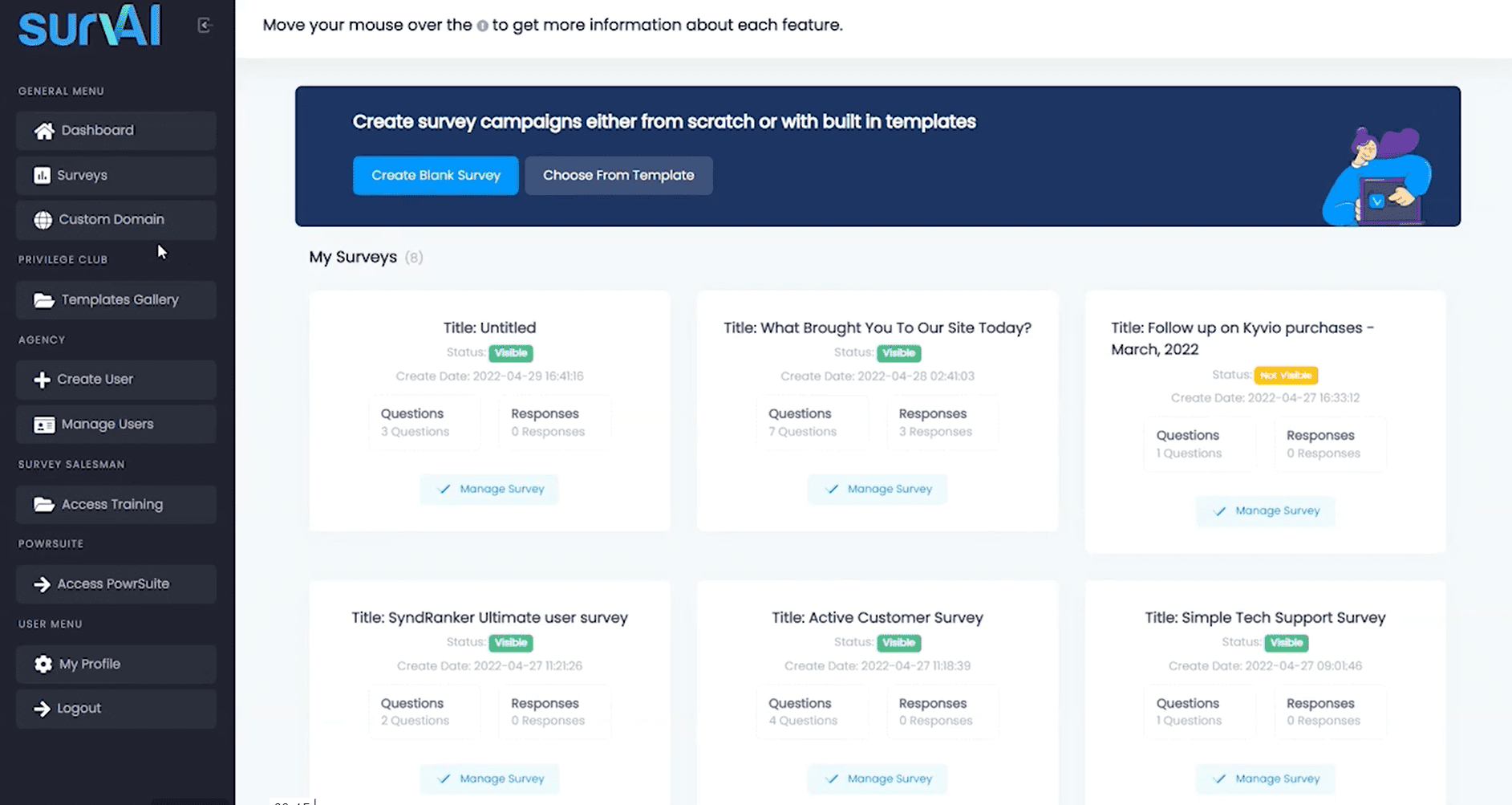This screenshot has height=805, width=1512.
Task: Click the Templates Gallery folder icon
Action: pyautogui.click(x=44, y=300)
